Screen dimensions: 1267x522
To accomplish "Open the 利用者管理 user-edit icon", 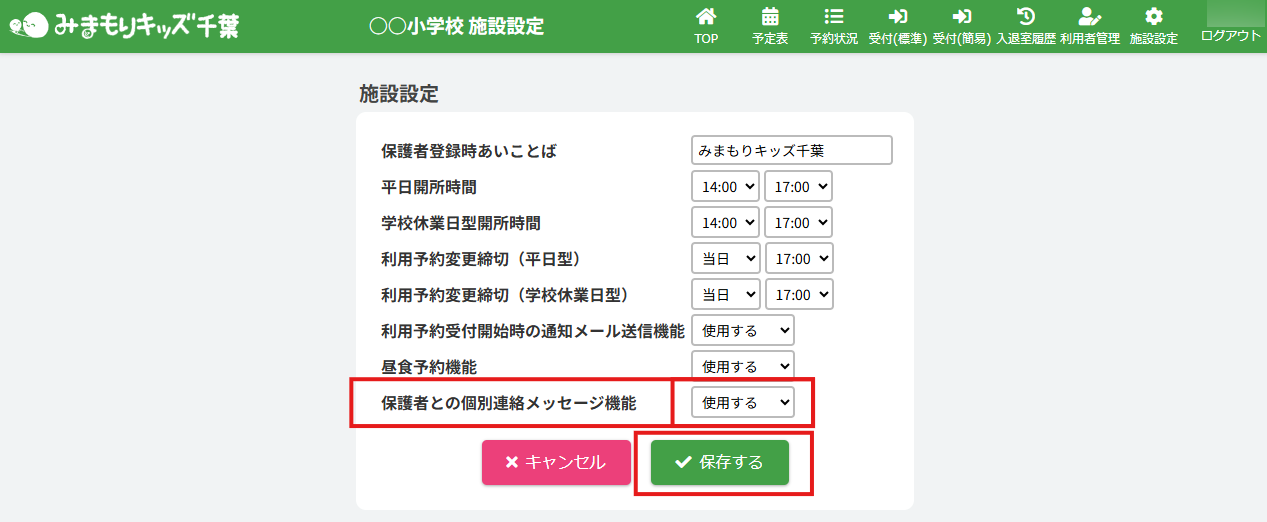I will click(1089, 17).
